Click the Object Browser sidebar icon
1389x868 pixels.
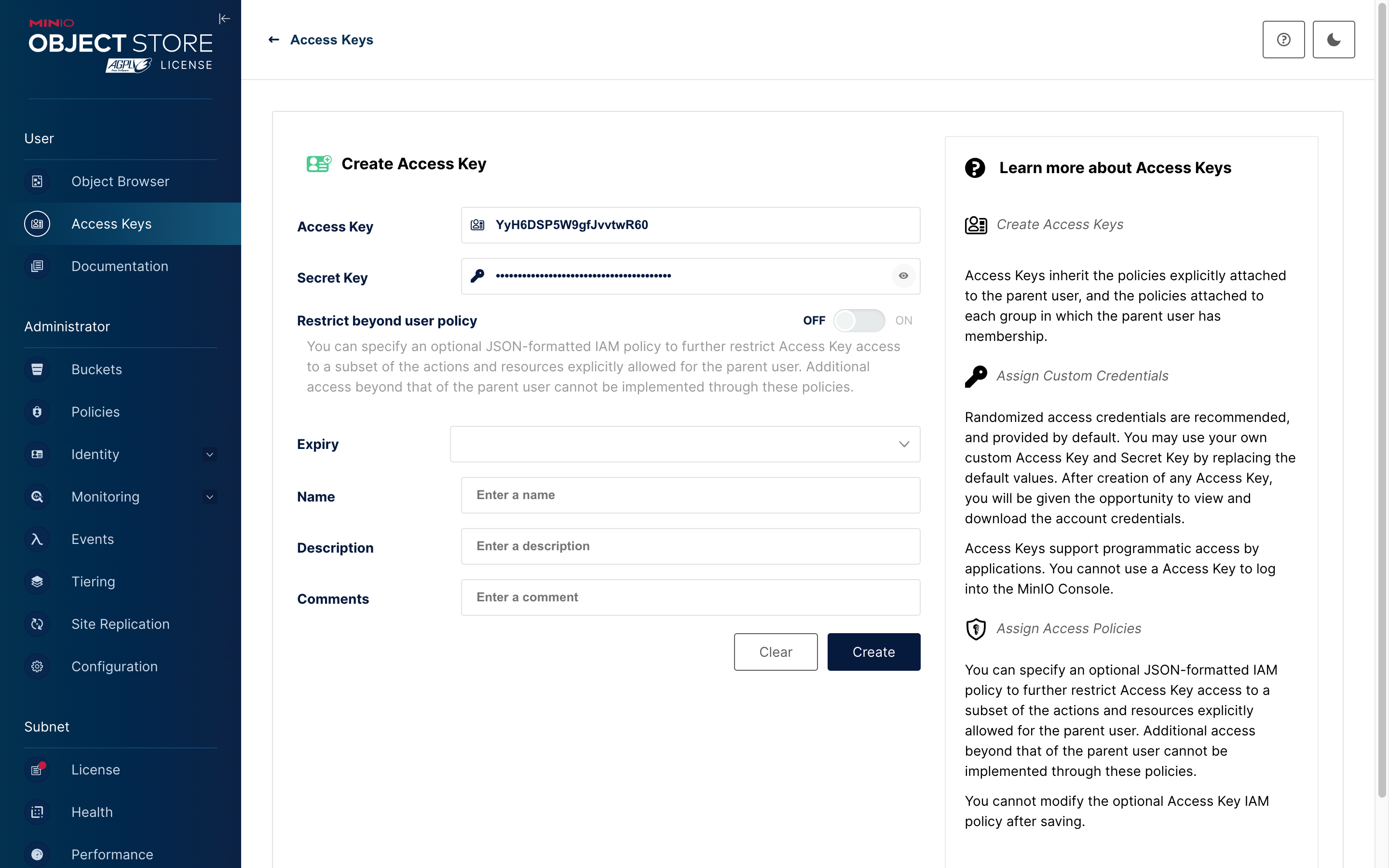37,181
